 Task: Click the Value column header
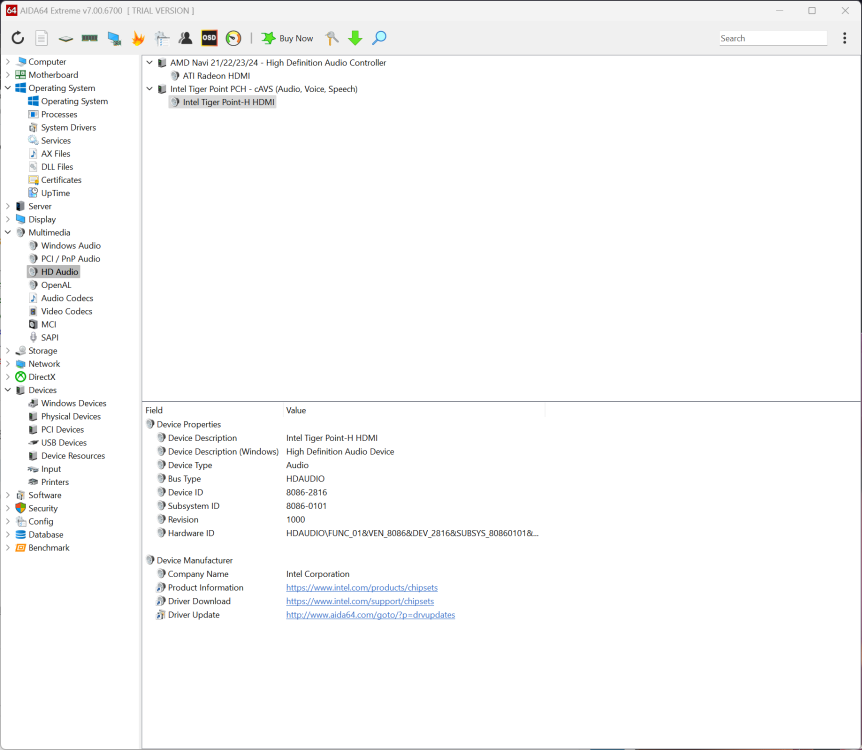point(414,411)
